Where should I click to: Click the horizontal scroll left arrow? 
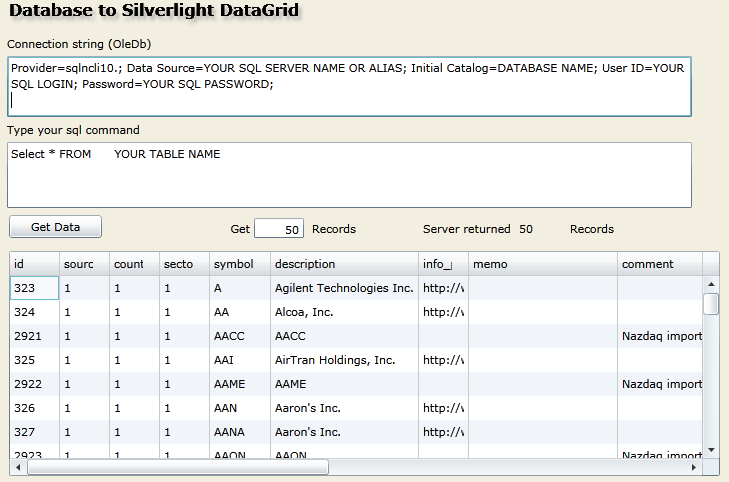pyautogui.click(x=18, y=468)
